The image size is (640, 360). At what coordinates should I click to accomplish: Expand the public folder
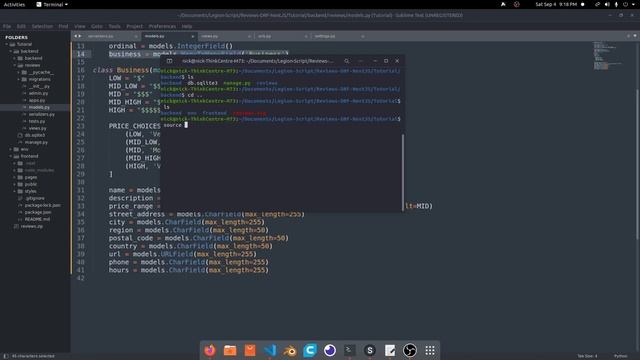point(14,184)
